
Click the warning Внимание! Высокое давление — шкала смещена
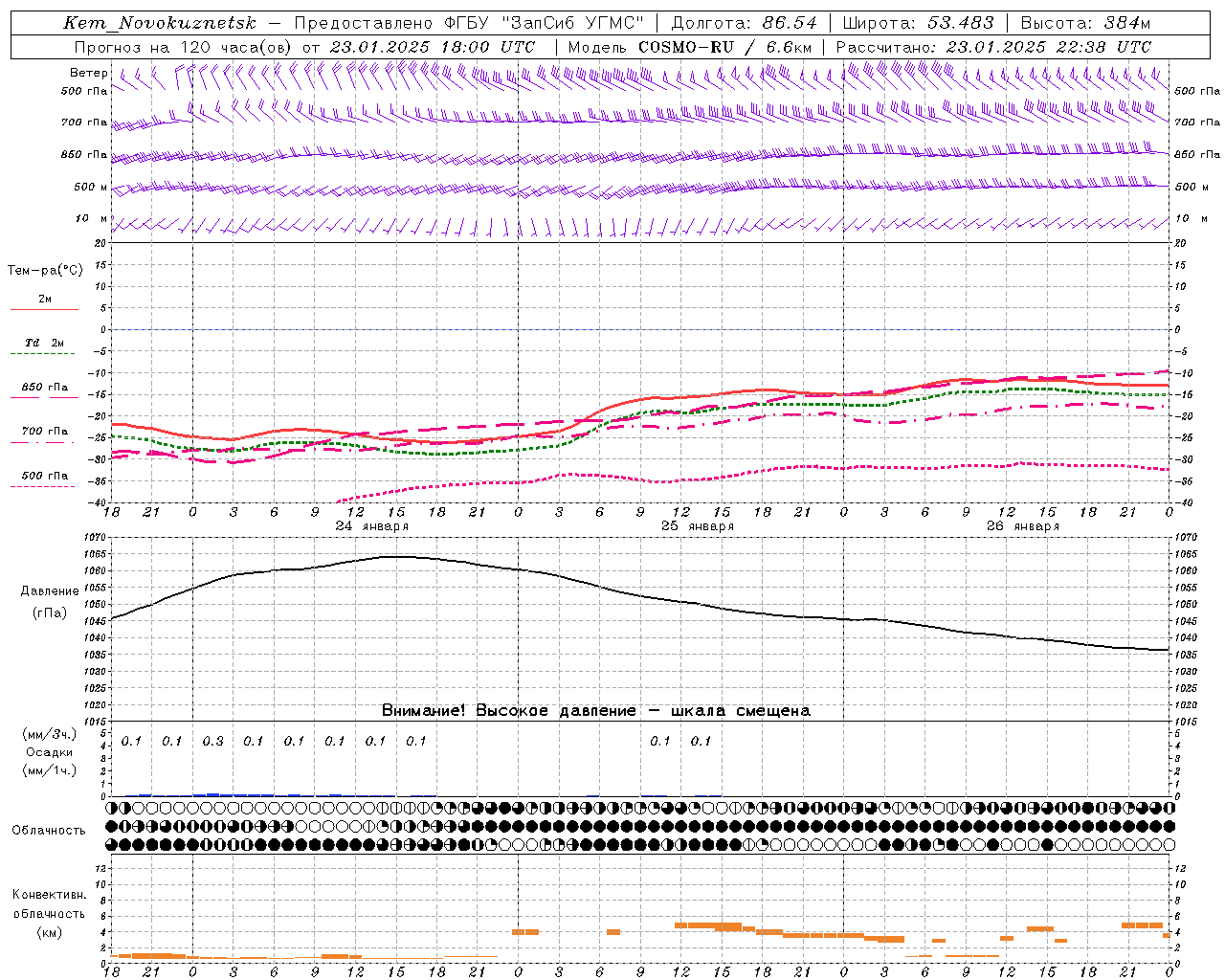click(596, 711)
